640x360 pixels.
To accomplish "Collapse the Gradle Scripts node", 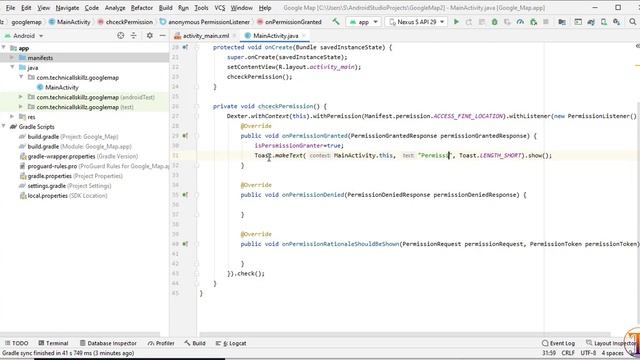I will coord(4,127).
